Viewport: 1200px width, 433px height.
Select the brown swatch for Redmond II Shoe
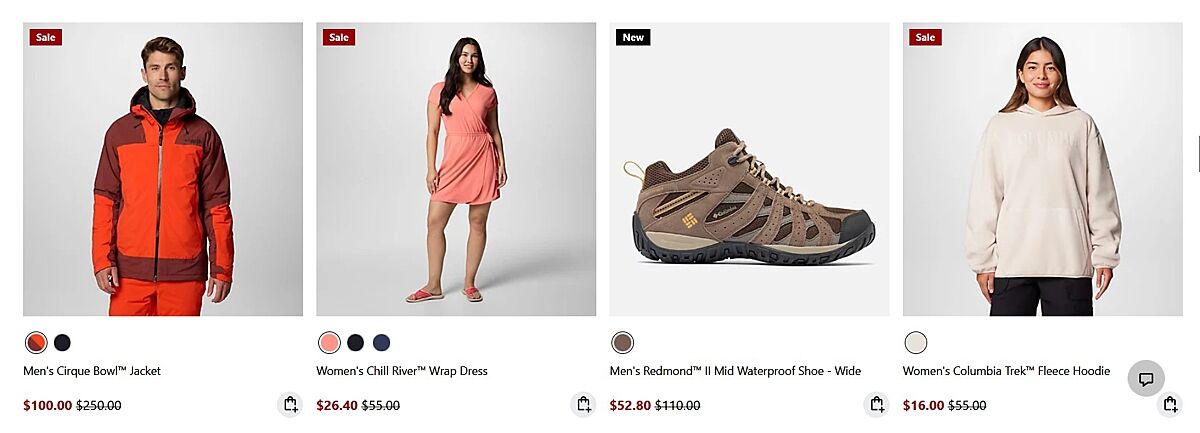pos(622,343)
